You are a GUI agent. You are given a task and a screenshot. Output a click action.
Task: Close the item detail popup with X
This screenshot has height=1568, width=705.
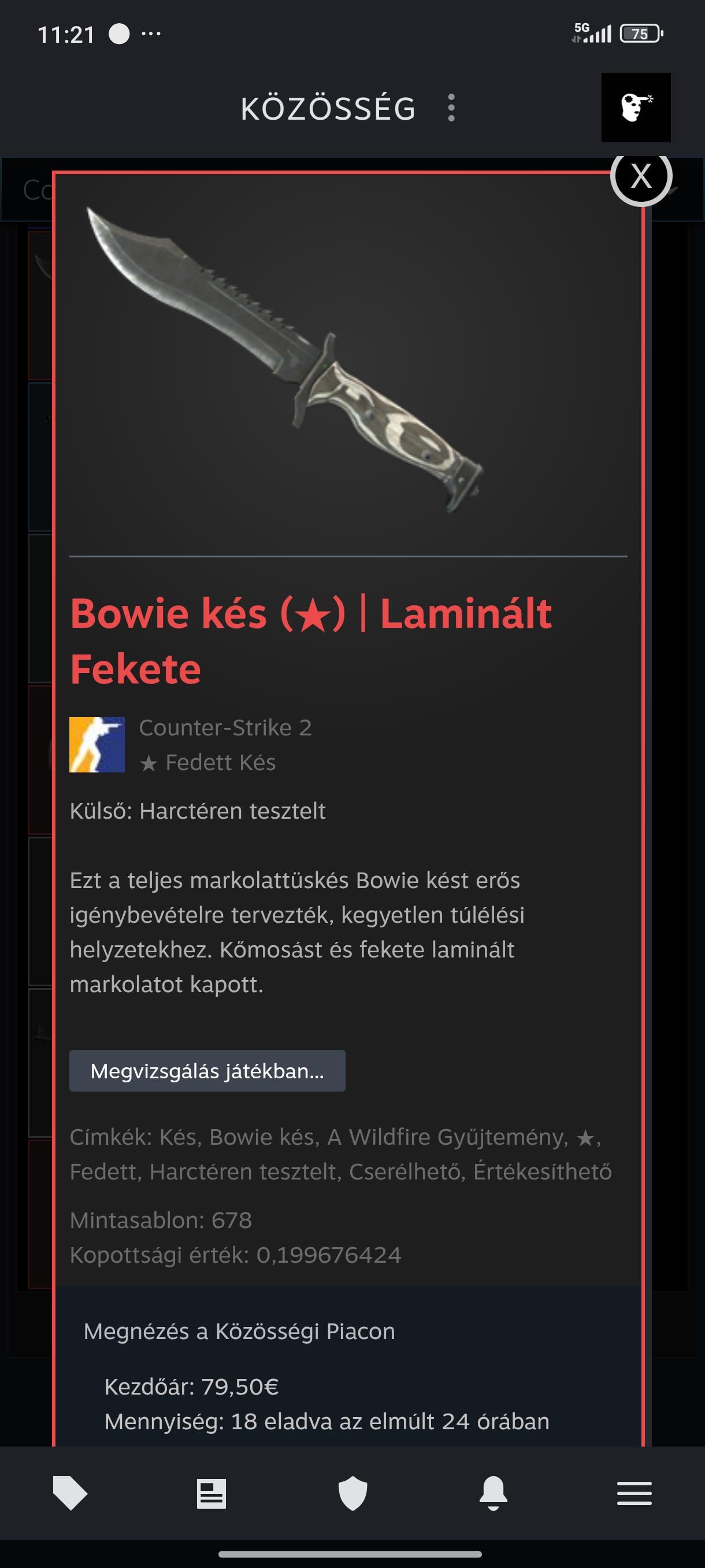[641, 176]
